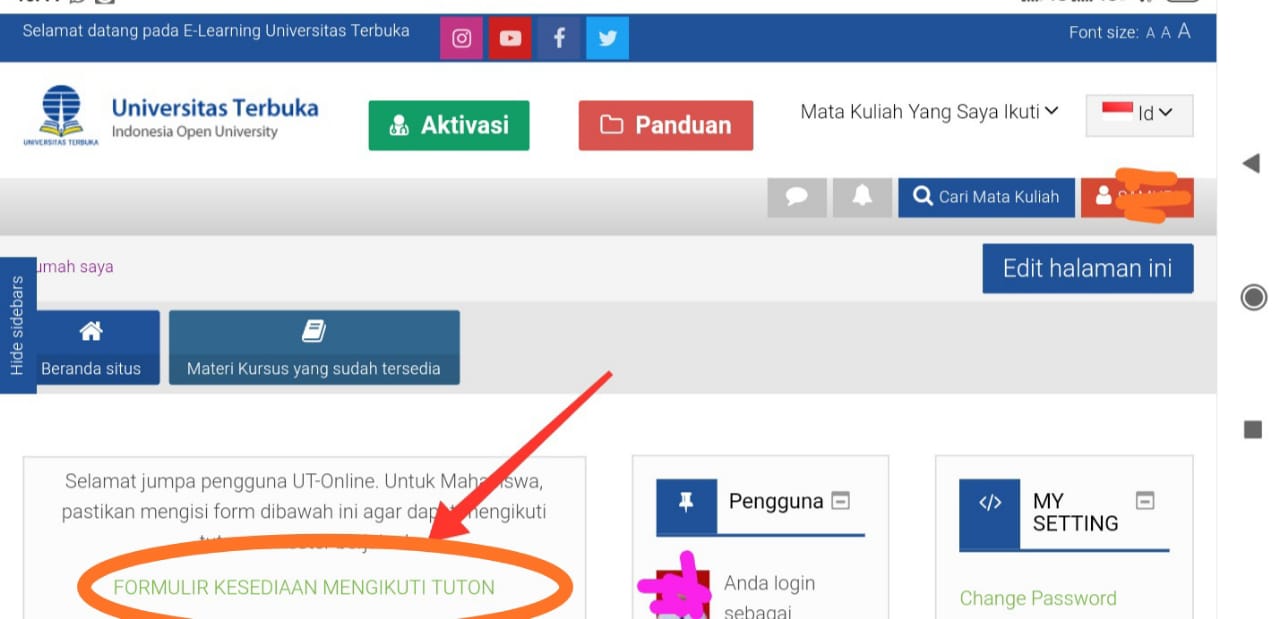Click the pin icon on Pengguna block
Viewport: 1280px width, 619px height.
[x=686, y=504]
